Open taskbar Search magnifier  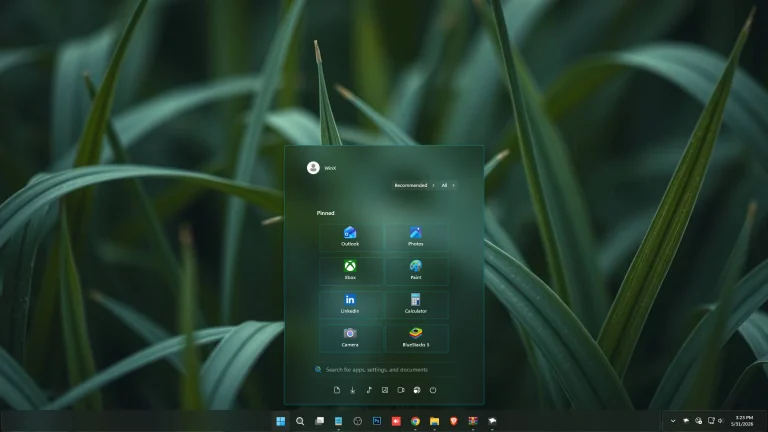pos(300,421)
